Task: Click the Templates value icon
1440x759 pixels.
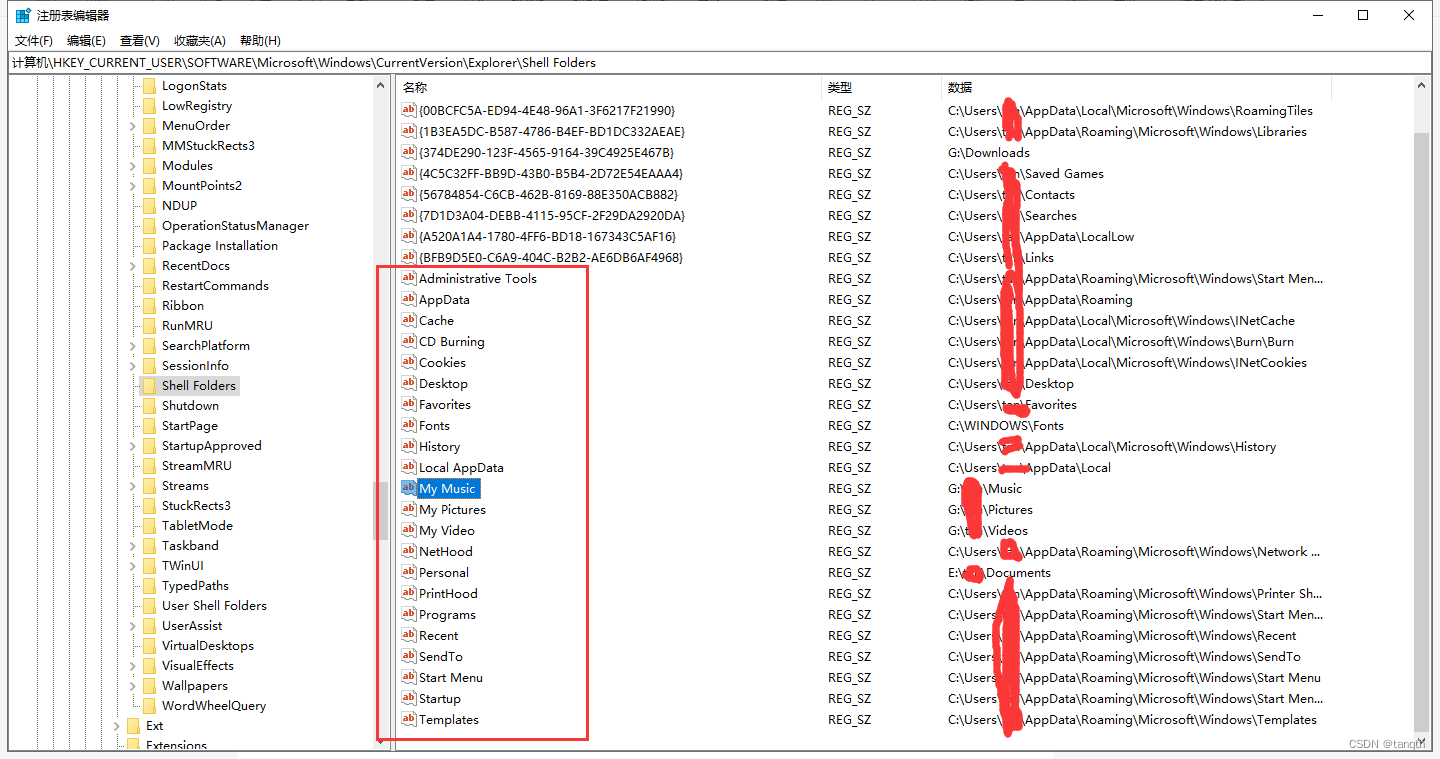Action: [x=408, y=719]
